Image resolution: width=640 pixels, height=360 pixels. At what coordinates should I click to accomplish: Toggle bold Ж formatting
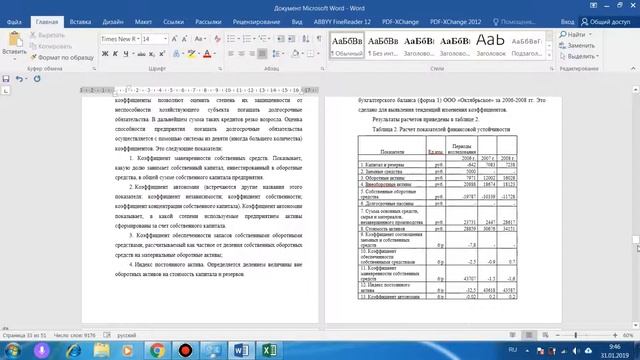105,53
